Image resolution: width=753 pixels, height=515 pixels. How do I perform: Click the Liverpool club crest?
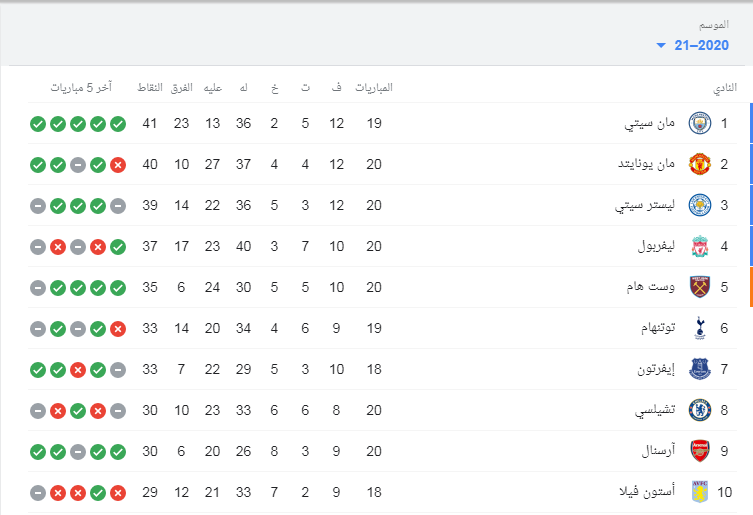tap(700, 246)
